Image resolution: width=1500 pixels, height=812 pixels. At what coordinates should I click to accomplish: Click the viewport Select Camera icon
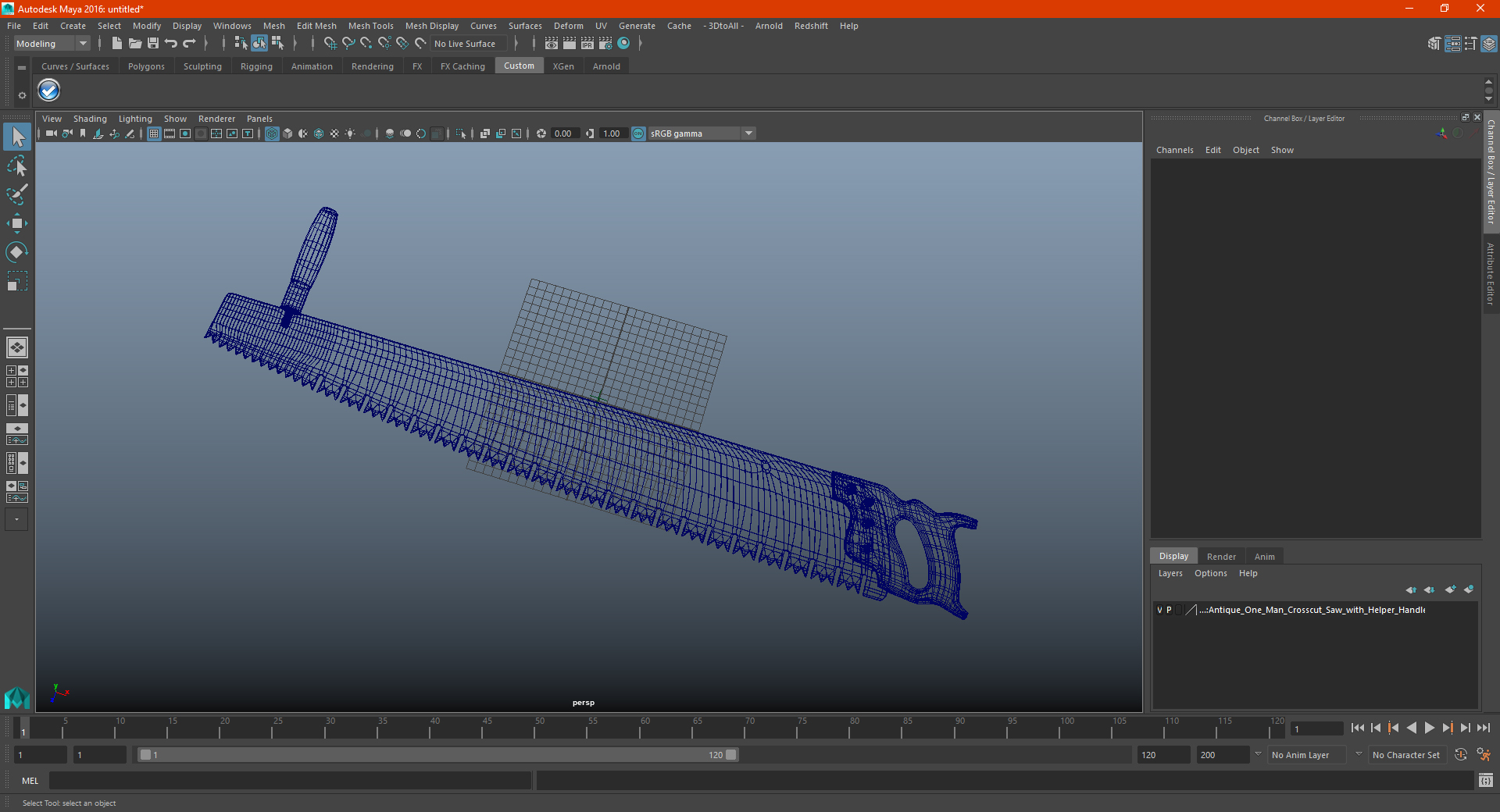tap(51, 134)
